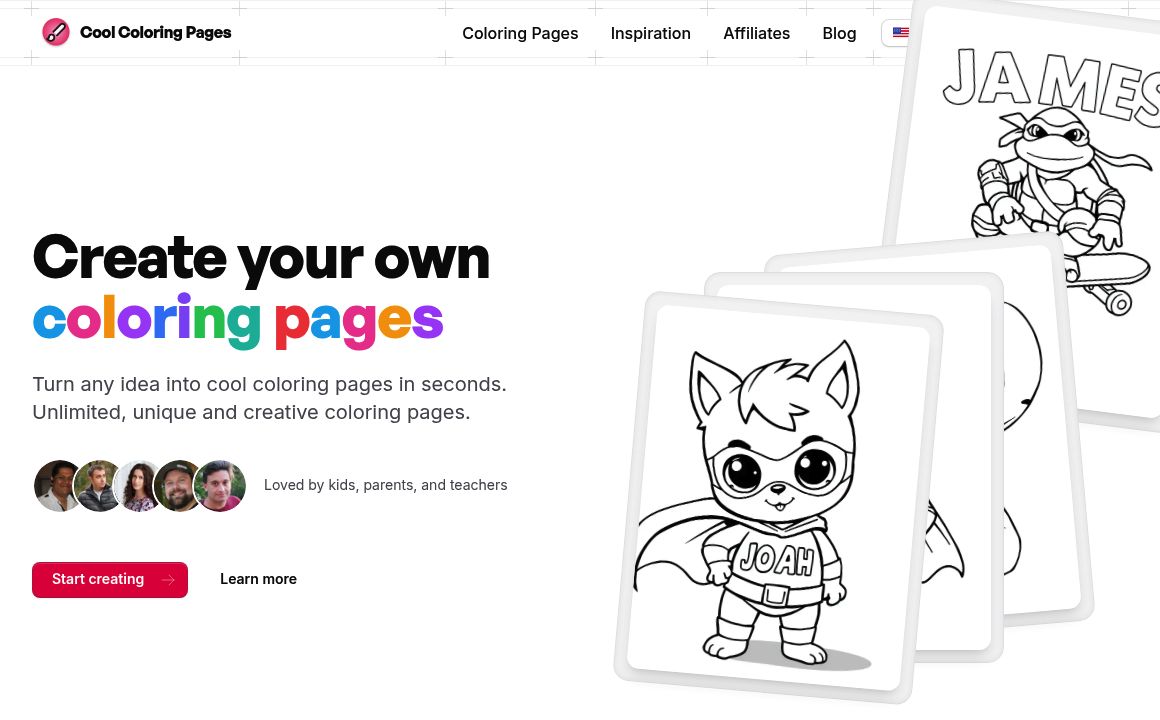Click the Learn more link
This screenshot has width=1160, height=720.
258,579
